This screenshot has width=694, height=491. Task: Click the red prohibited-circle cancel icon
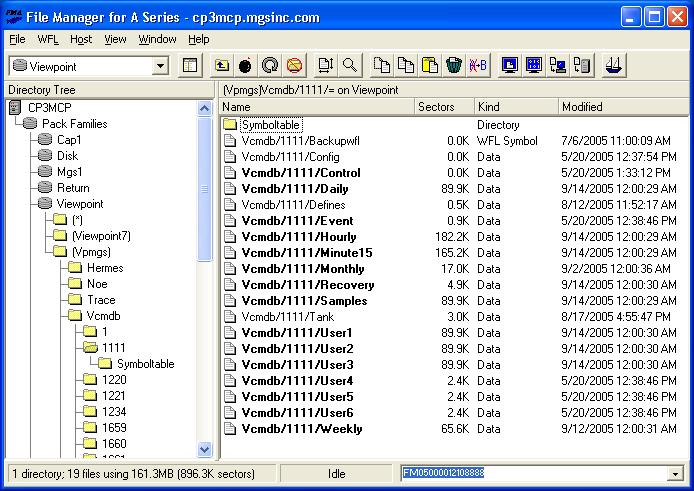click(293, 66)
